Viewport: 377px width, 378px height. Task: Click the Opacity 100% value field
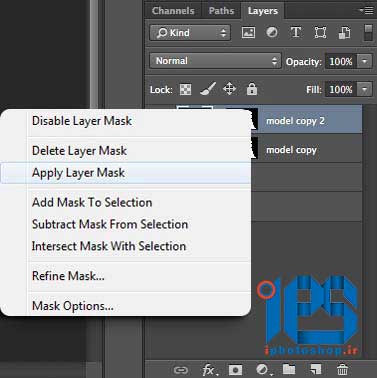[x=341, y=61]
